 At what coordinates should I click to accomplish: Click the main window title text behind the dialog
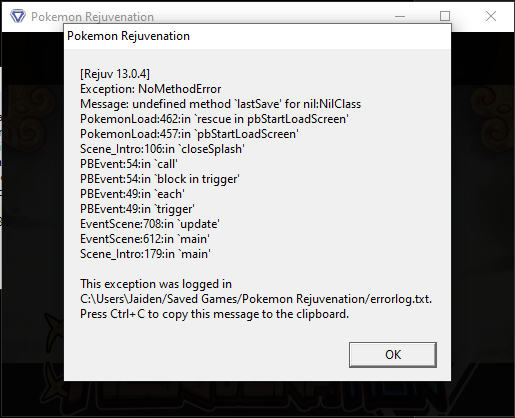point(92,17)
